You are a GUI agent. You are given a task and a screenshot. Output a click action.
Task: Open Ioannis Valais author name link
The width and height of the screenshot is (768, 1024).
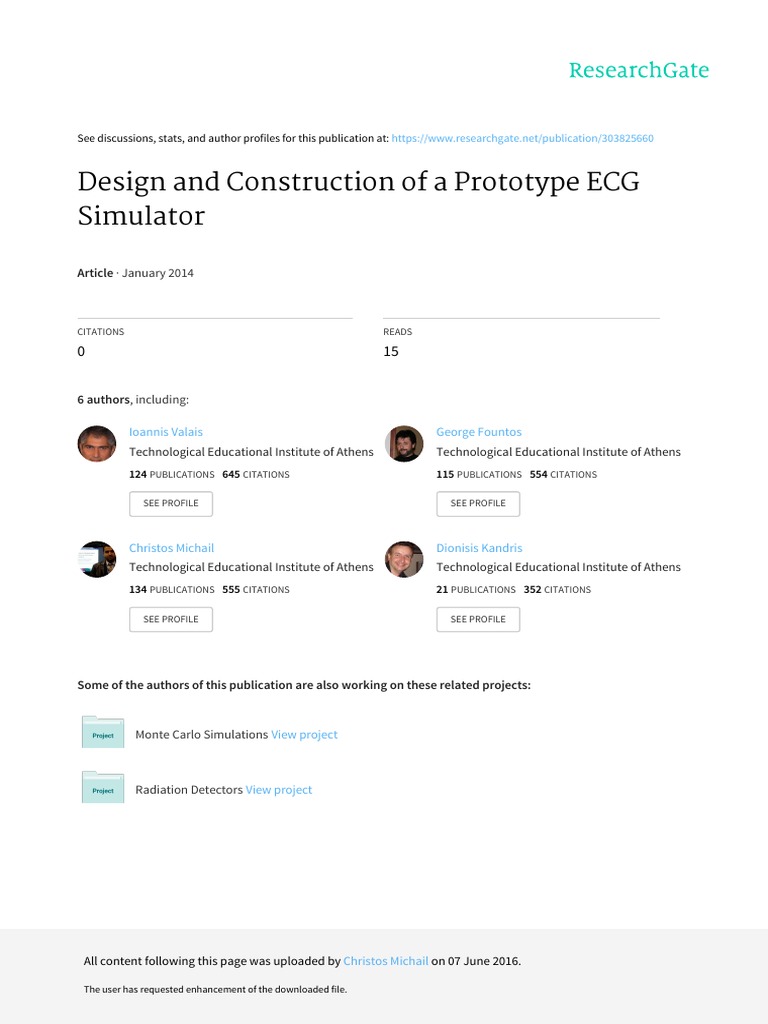click(166, 432)
